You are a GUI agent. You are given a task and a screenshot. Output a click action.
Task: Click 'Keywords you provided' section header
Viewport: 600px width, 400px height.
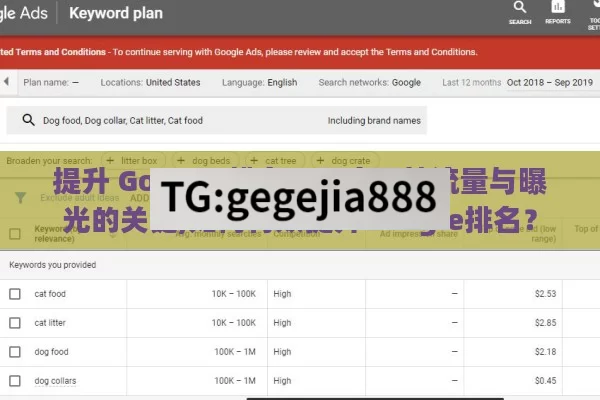tap(53, 265)
